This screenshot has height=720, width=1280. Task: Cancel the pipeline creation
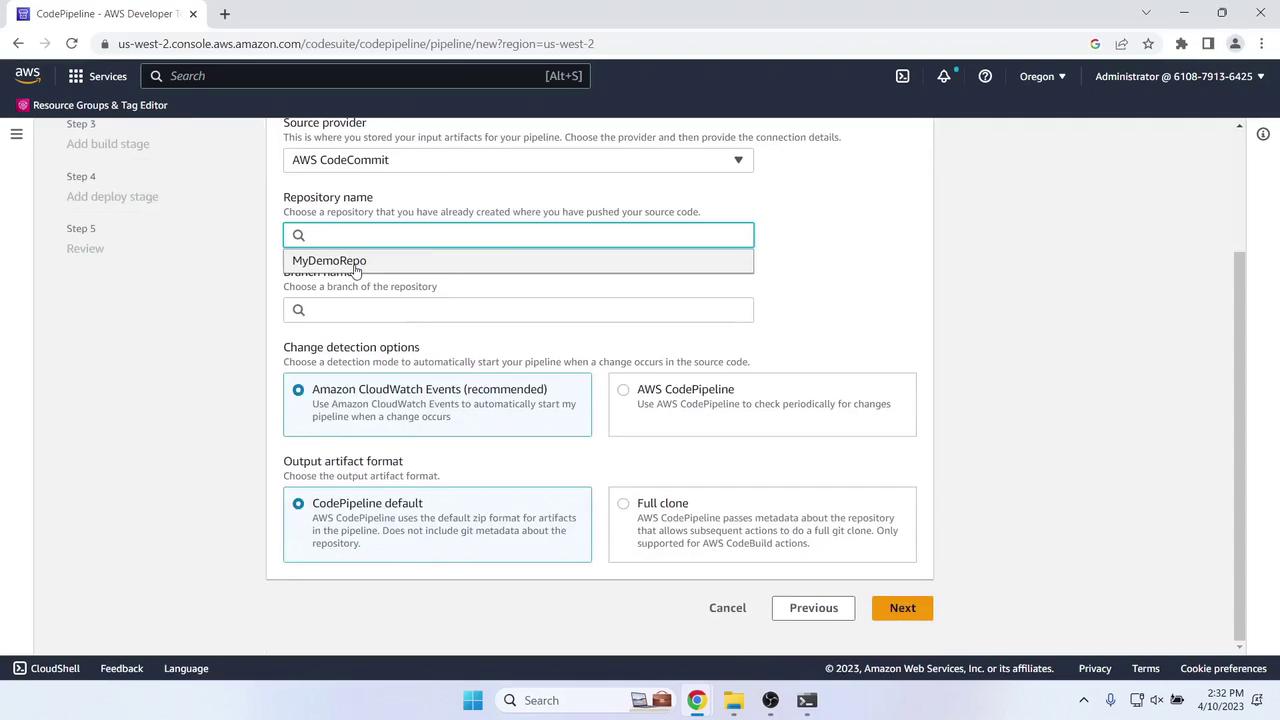727,608
